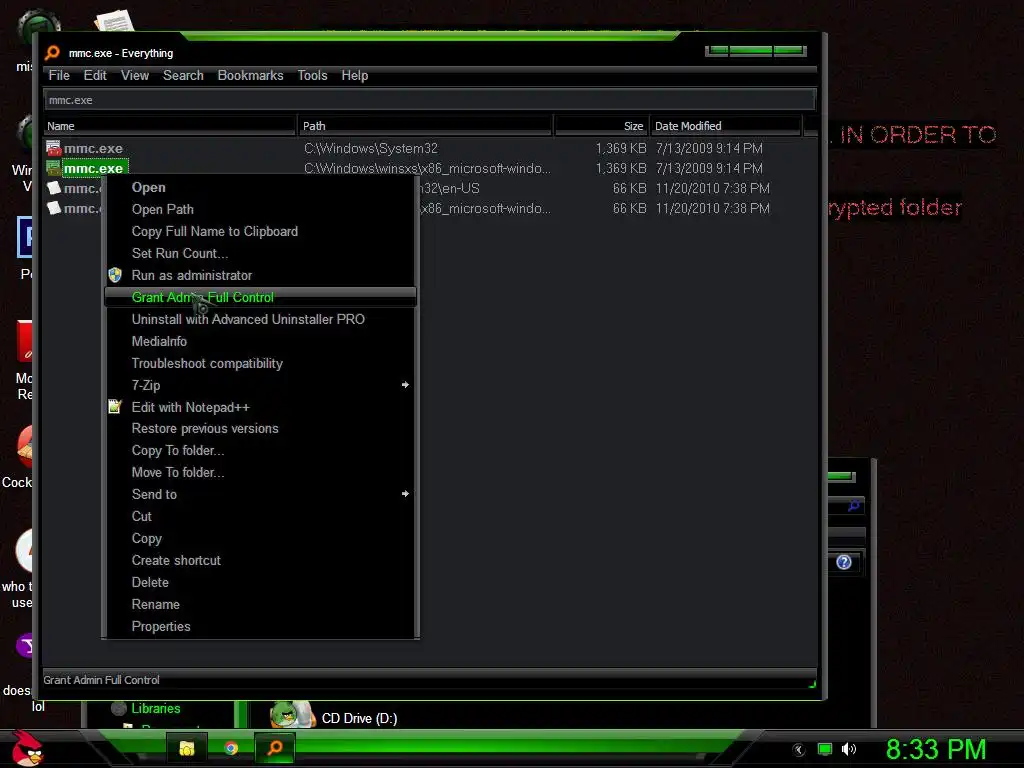The width and height of the screenshot is (1024, 768).
Task: Choose Run as administrator
Action: pyautogui.click(x=260, y=275)
